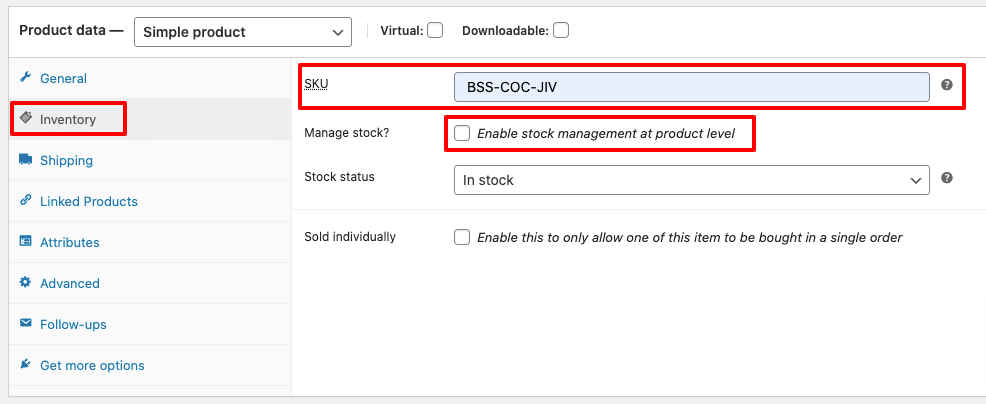Open the Simple product type dropdown
The height and width of the screenshot is (404, 986).
[x=243, y=32]
